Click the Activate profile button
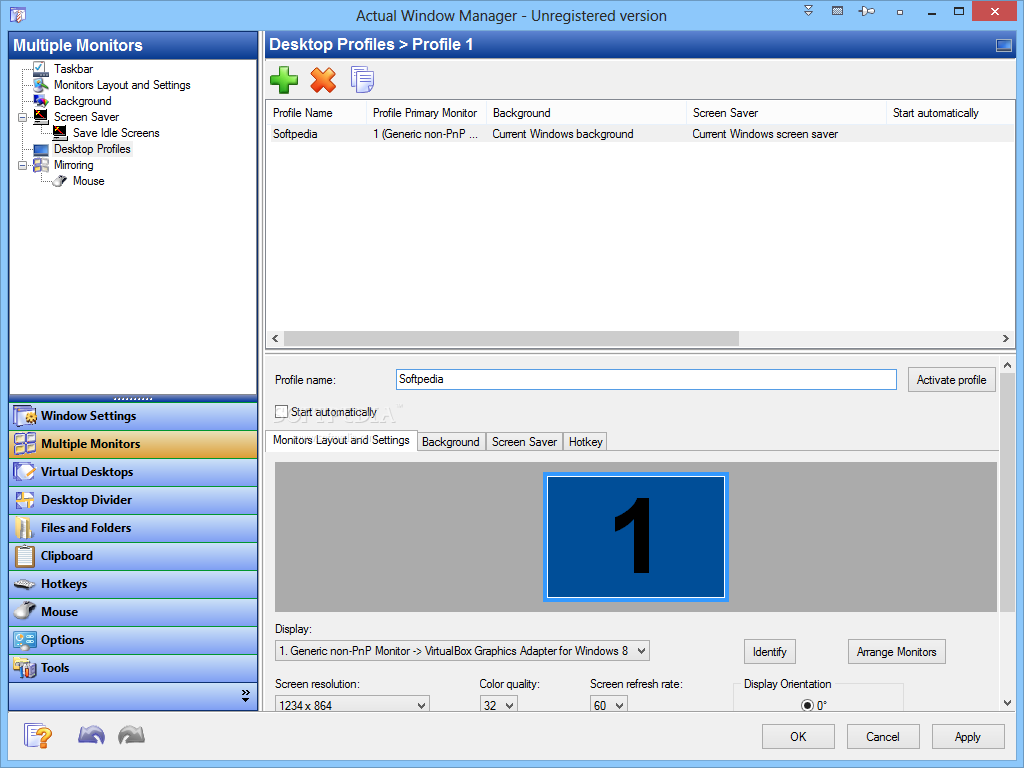Image resolution: width=1024 pixels, height=768 pixels. coord(952,380)
